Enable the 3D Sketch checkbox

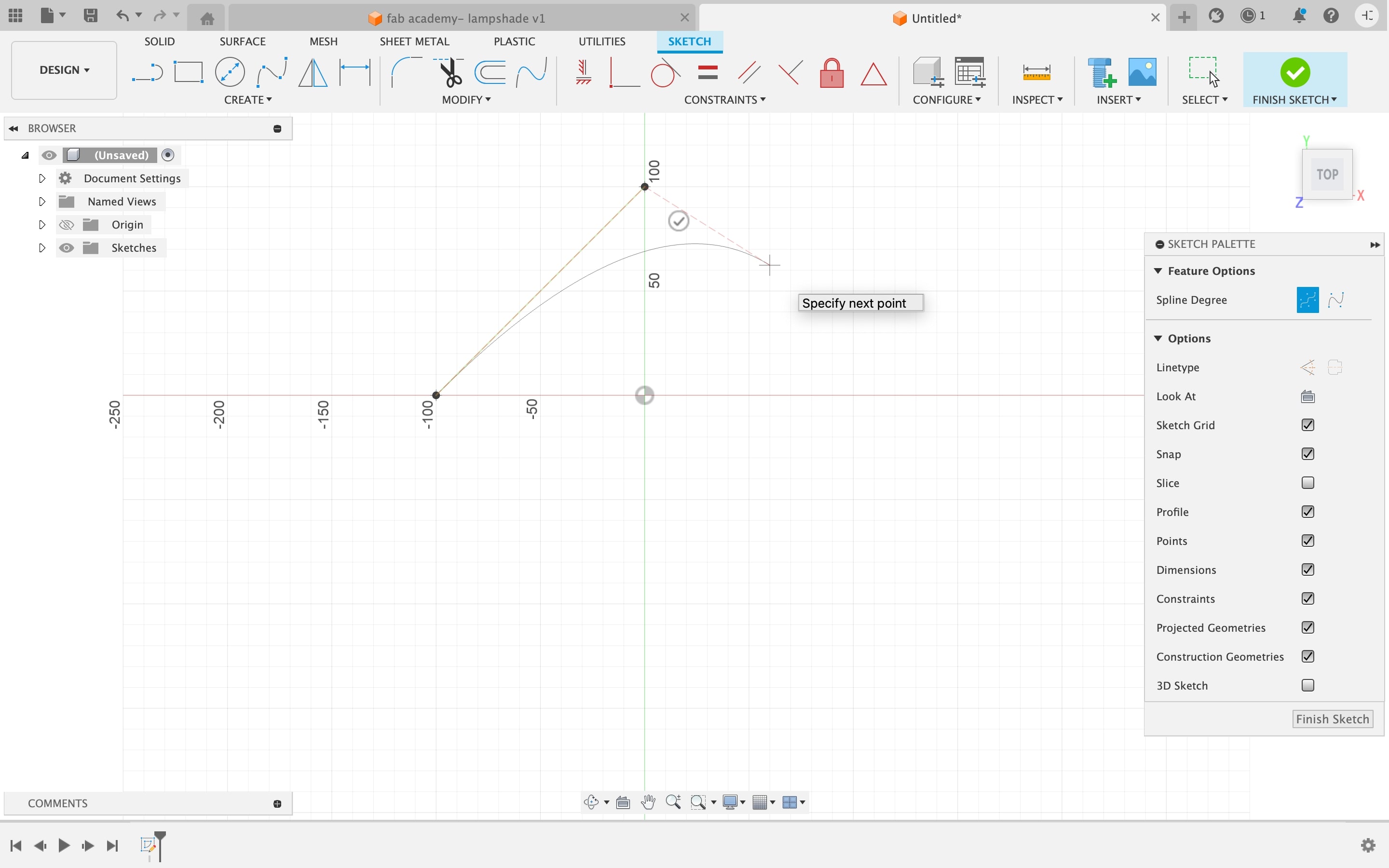[x=1307, y=685]
